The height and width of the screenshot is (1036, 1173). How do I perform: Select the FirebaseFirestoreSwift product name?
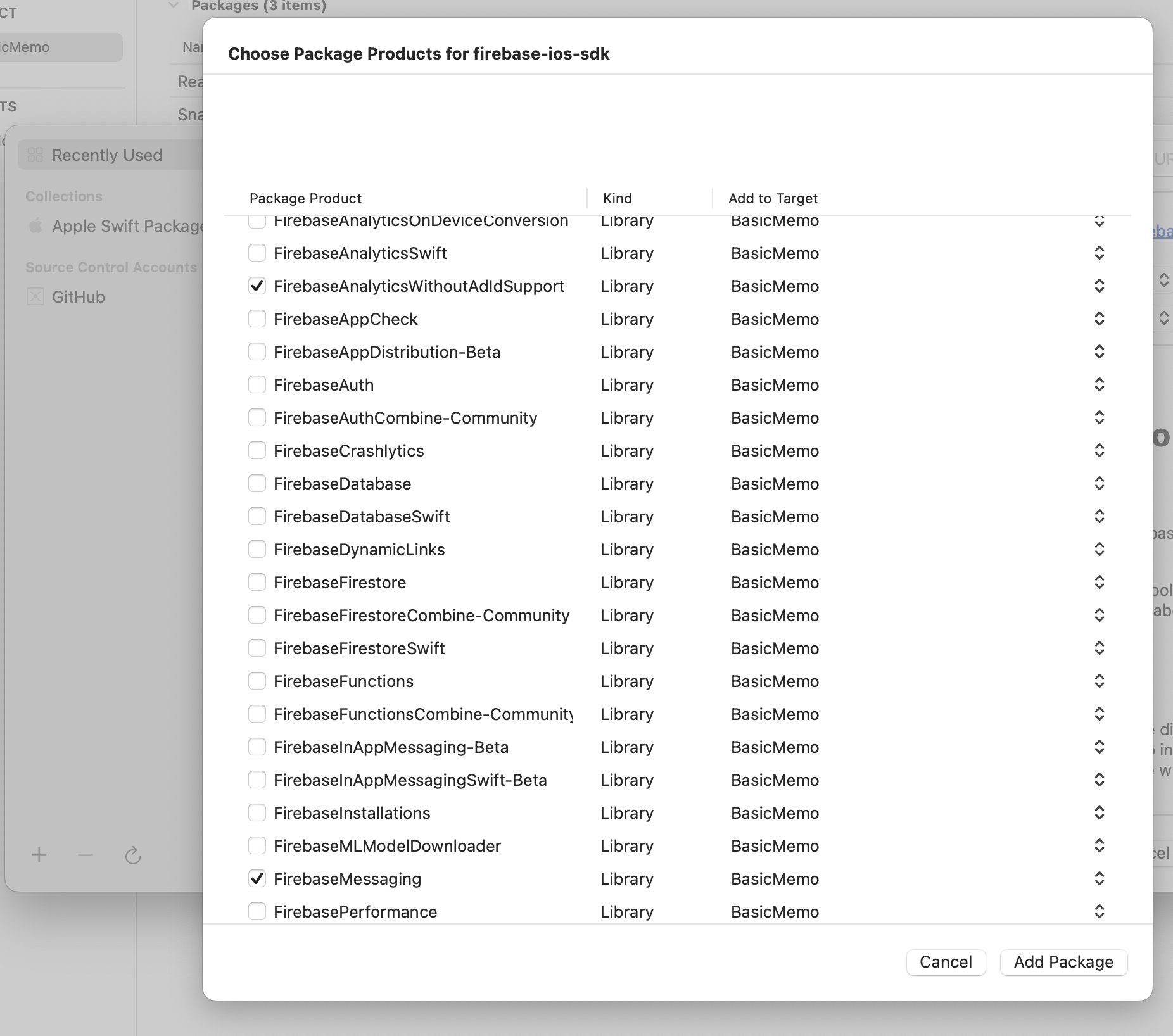[x=359, y=648]
